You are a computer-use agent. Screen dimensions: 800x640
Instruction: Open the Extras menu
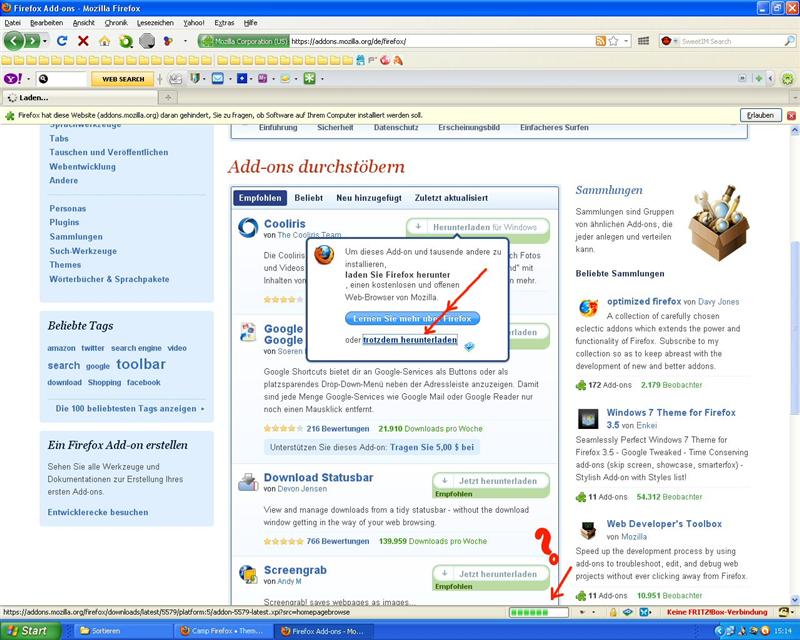224,23
